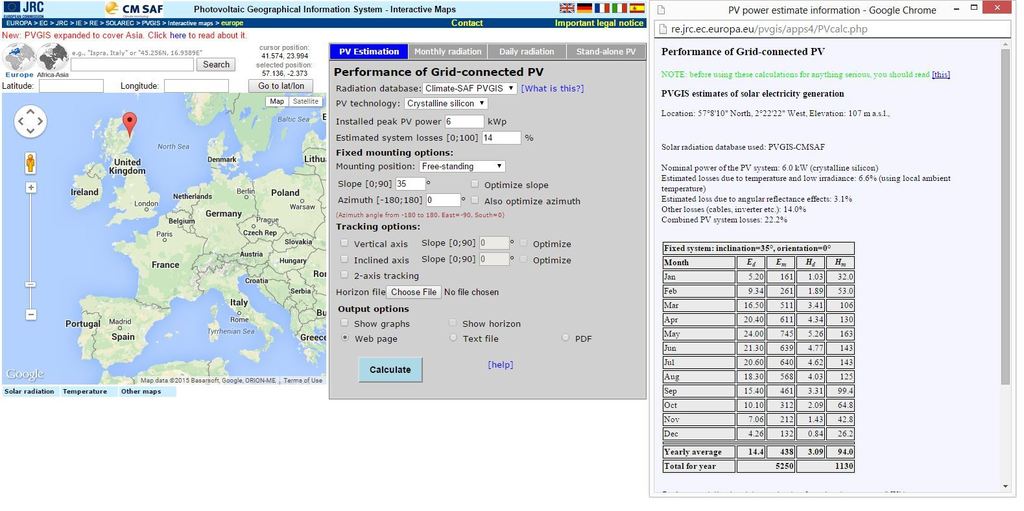Click the Street View pegman icon
1024x511 pixels.
pos(31,163)
